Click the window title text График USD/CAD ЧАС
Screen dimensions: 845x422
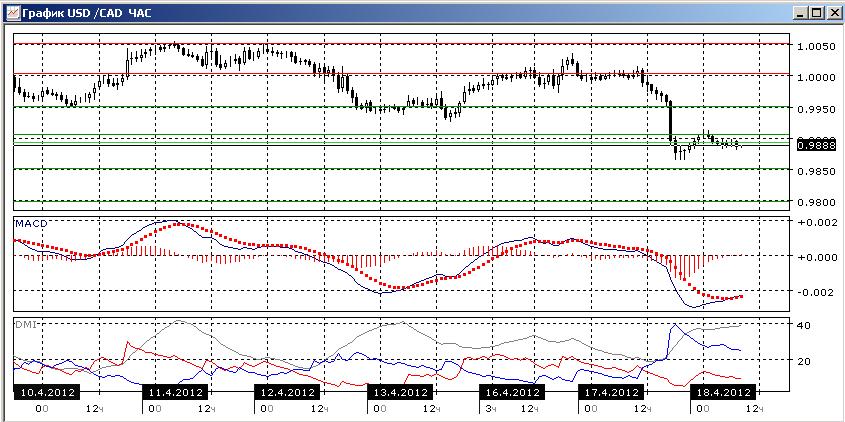click(87, 13)
